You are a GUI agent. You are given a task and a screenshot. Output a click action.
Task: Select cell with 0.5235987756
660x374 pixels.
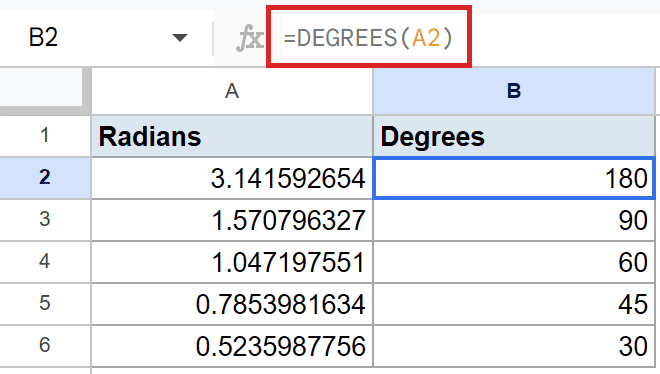point(232,346)
